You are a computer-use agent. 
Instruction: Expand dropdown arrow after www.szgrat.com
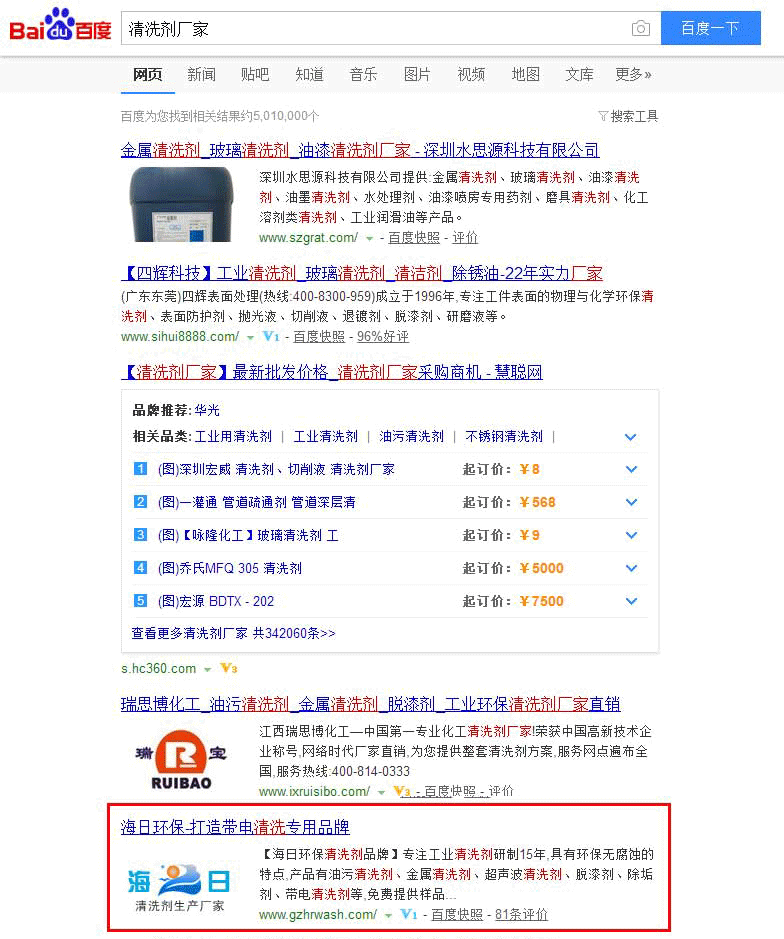pyautogui.click(x=370, y=238)
